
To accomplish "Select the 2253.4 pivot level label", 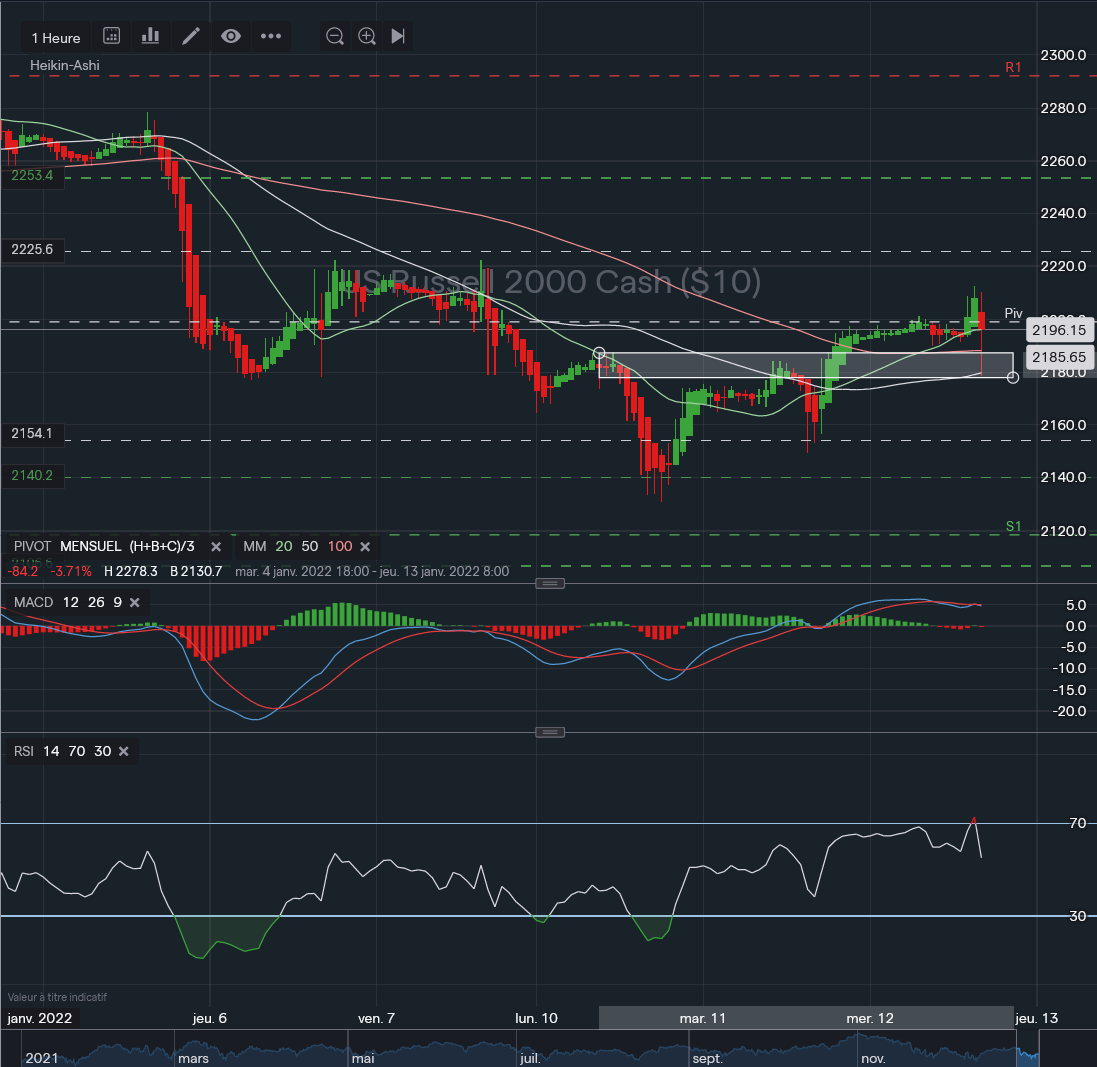I will (x=32, y=176).
